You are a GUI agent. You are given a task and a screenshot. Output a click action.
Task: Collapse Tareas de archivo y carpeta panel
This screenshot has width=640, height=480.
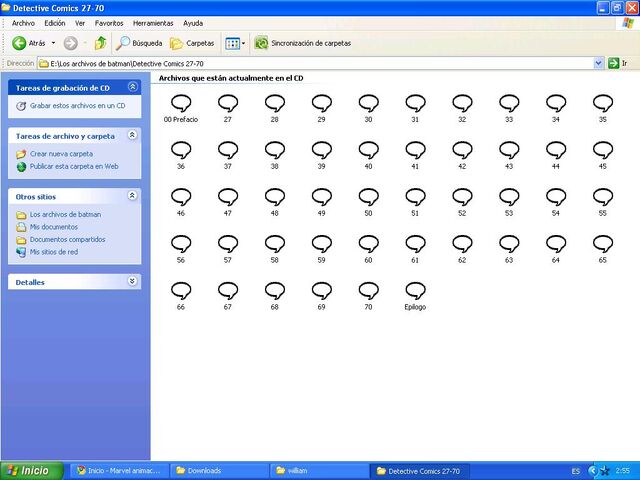[132, 135]
